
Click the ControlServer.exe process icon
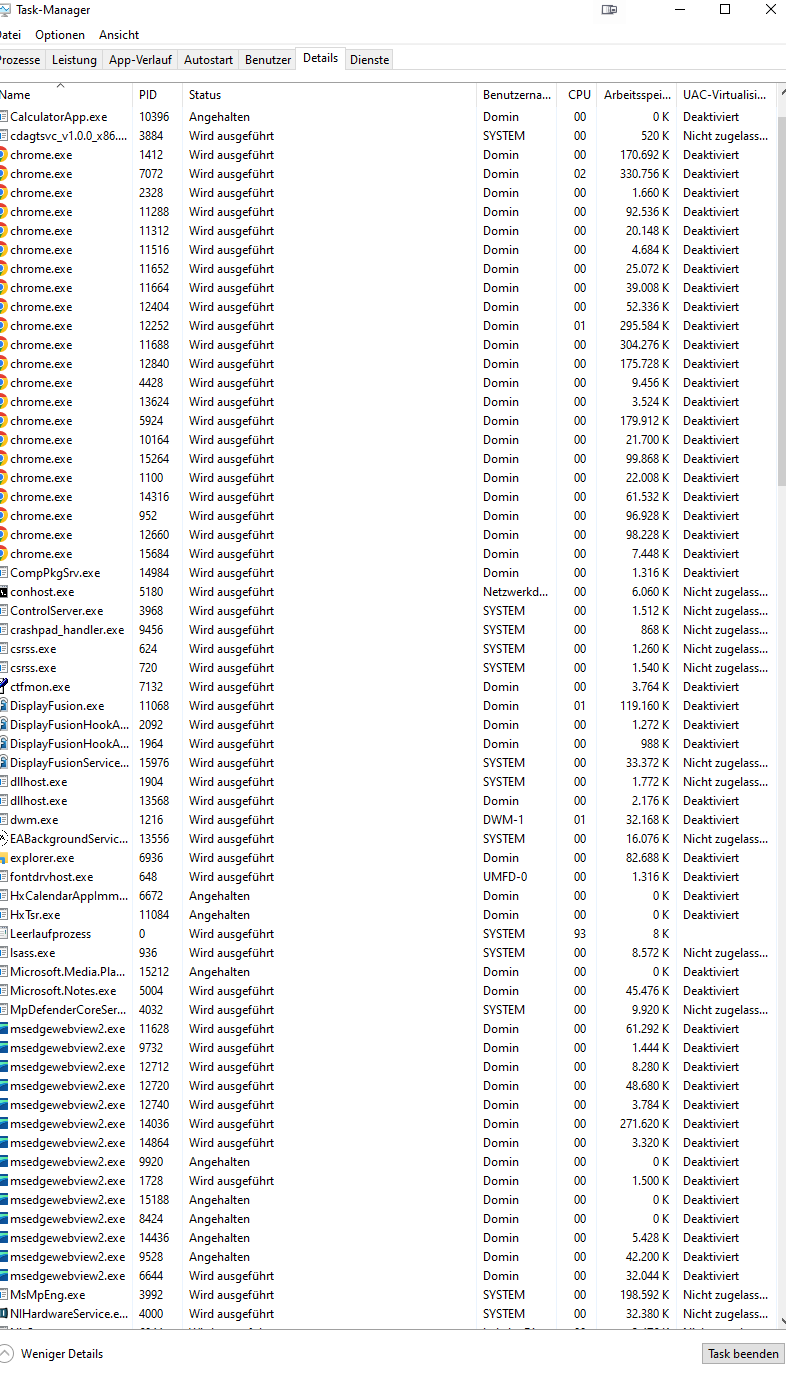[x=3, y=611]
